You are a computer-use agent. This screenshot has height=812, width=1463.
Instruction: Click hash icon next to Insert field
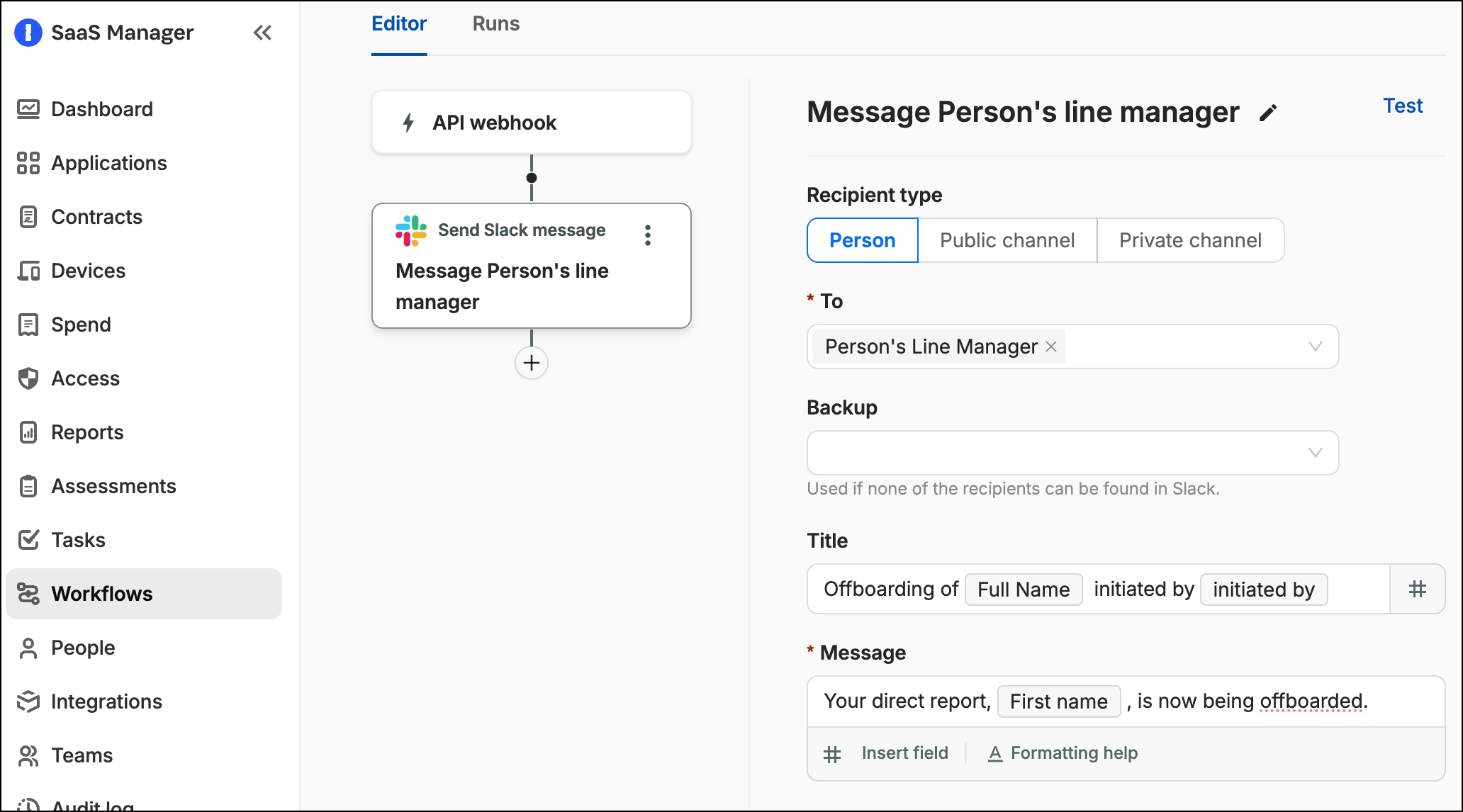coord(832,754)
